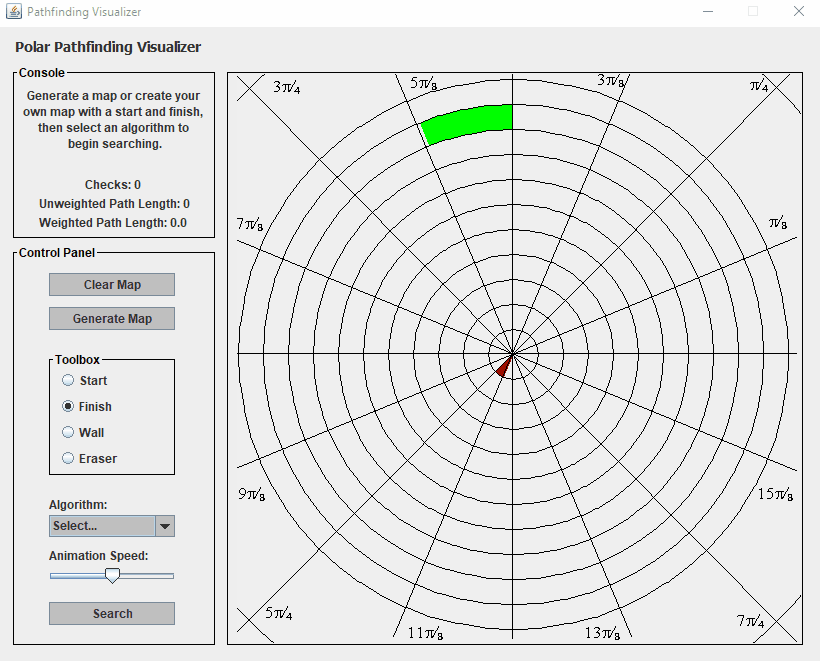
Task: Select the Finish radio button
Action: [68, 406]
